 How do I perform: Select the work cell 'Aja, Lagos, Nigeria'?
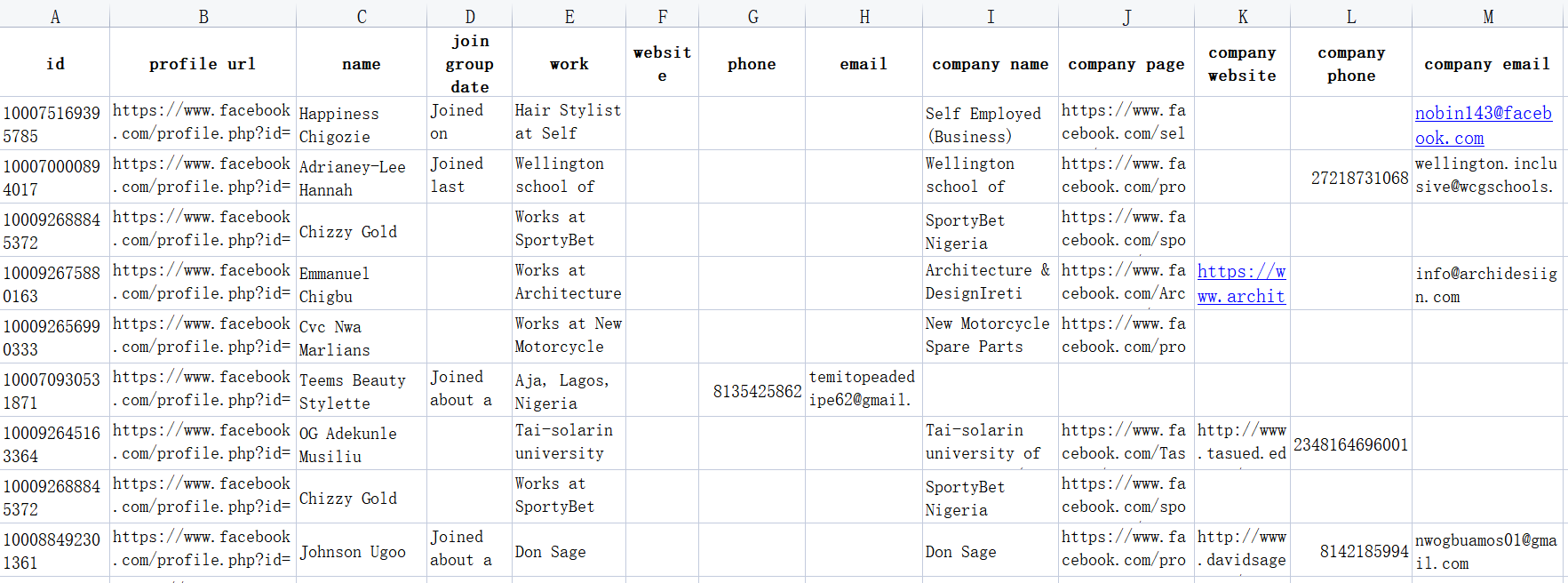(569, 390)
